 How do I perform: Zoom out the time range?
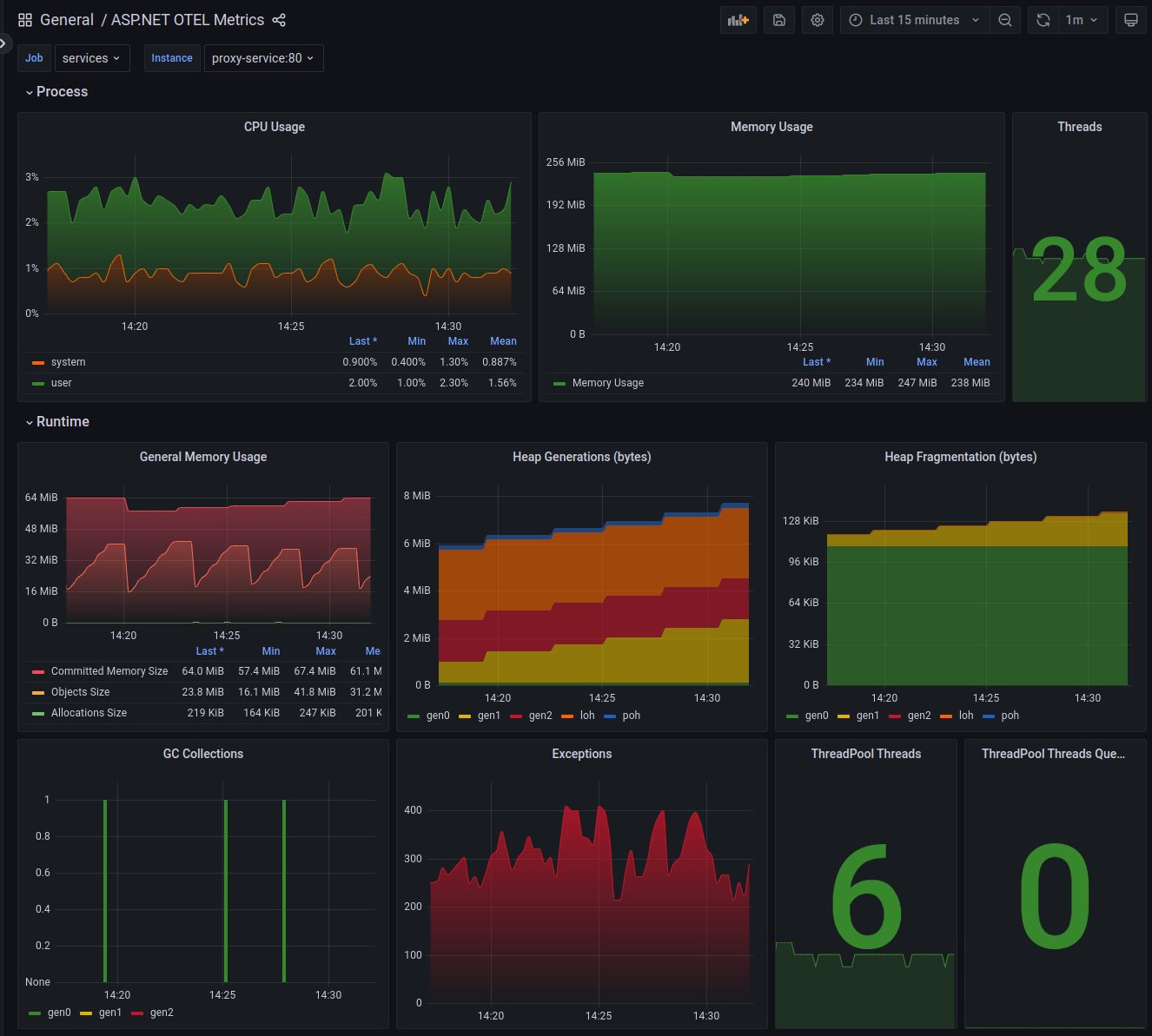(x=1005, y=19)
